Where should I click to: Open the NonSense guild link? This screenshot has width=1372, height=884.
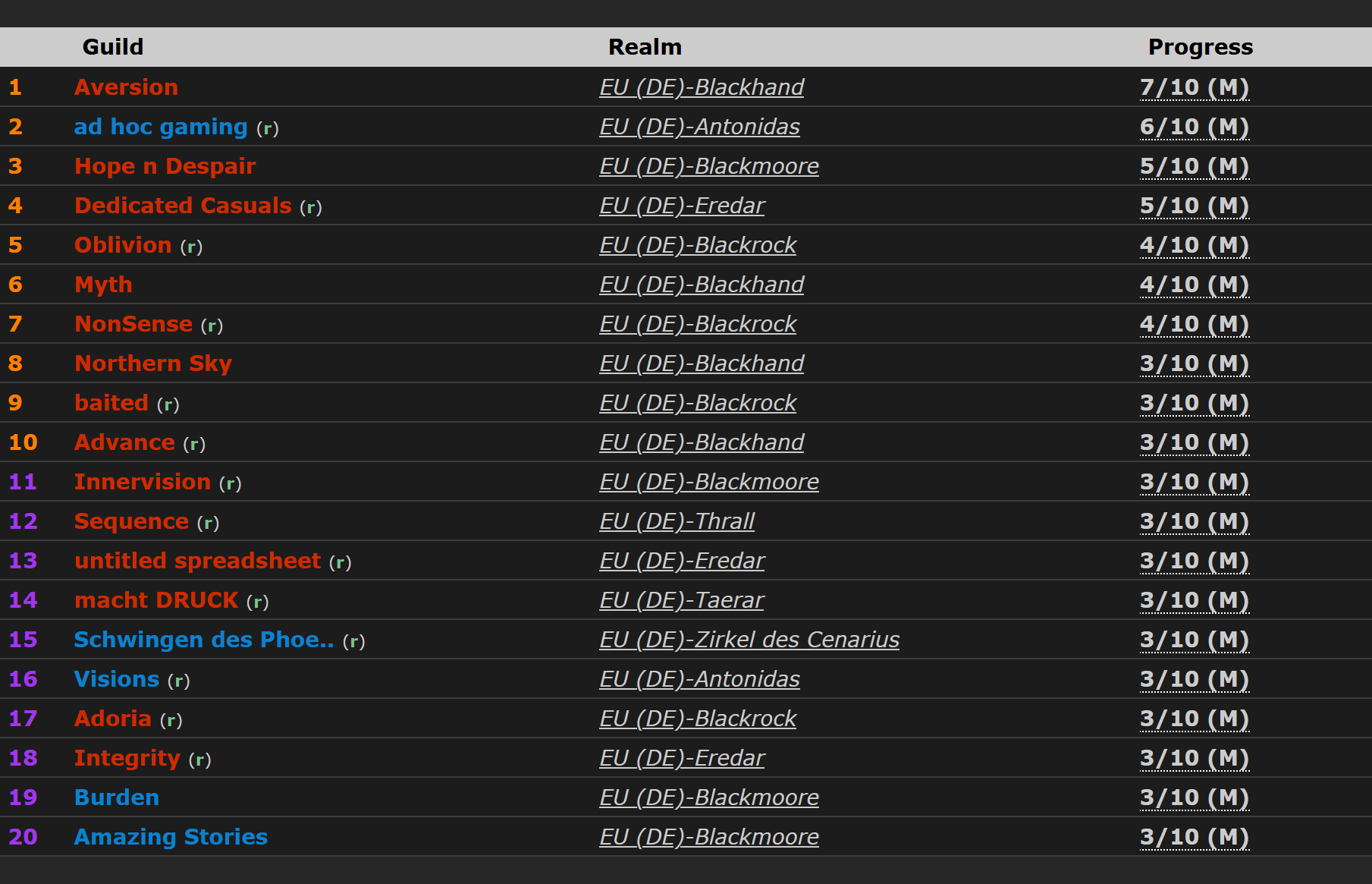133,324
